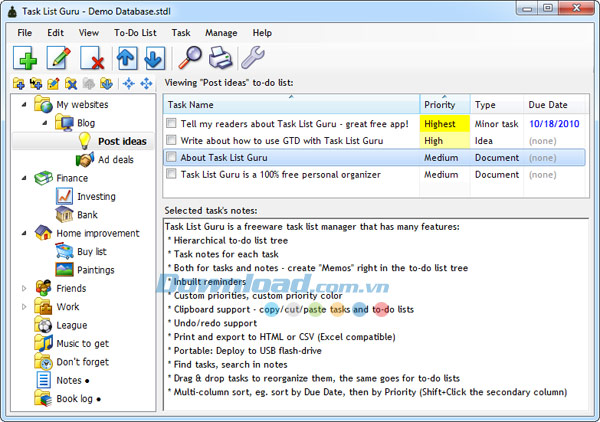Check the 'Write about how to use GTD' checkbox
The height and width of the screenshot is (422, 600).
(171, 140)
